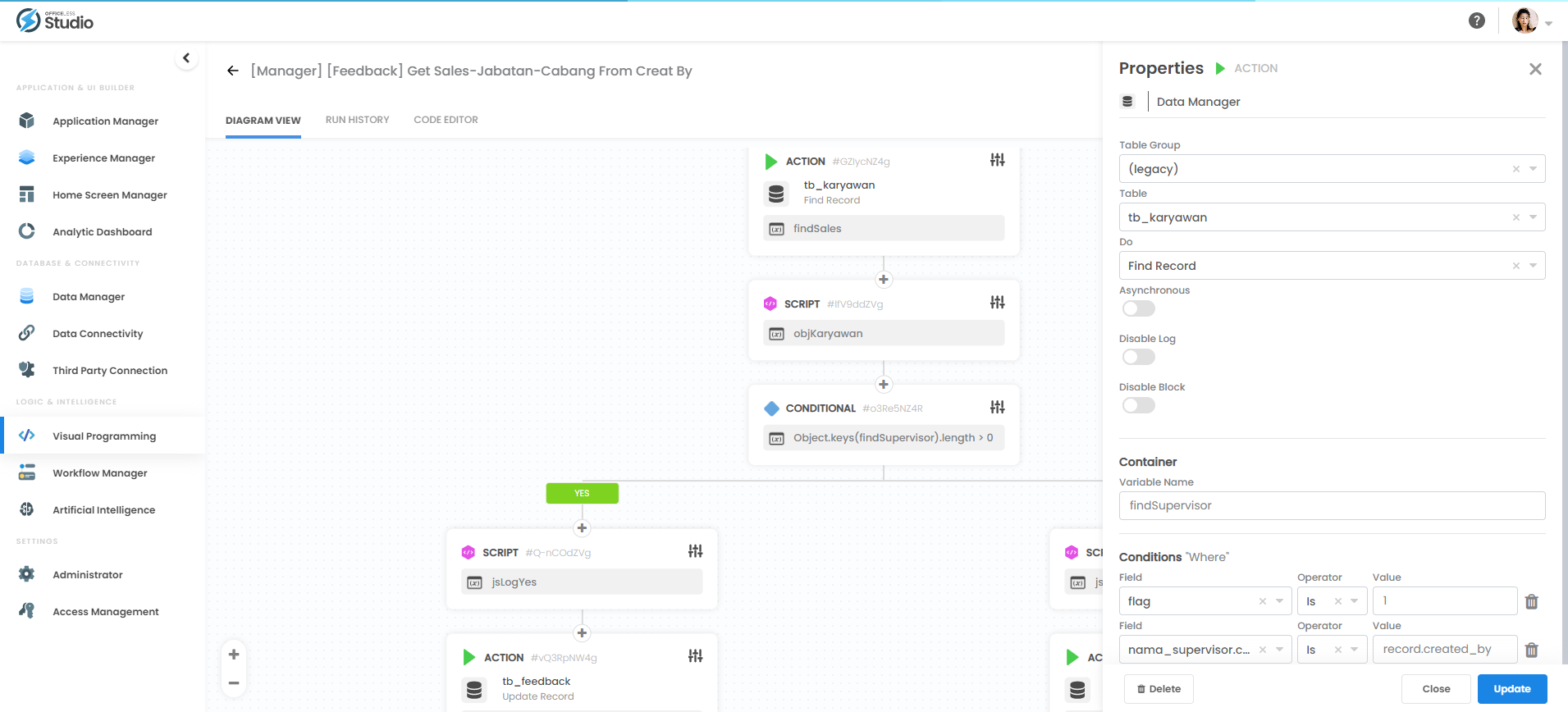1568x712 pixels.
Task: Expand the Do Find Record dropdown
Action: pos(1533,266)
